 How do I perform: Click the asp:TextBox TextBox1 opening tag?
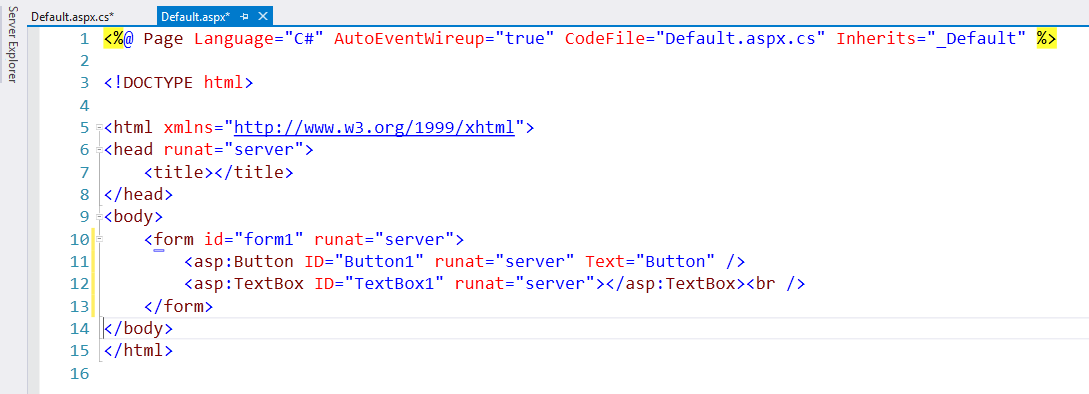tap(394, 284)
